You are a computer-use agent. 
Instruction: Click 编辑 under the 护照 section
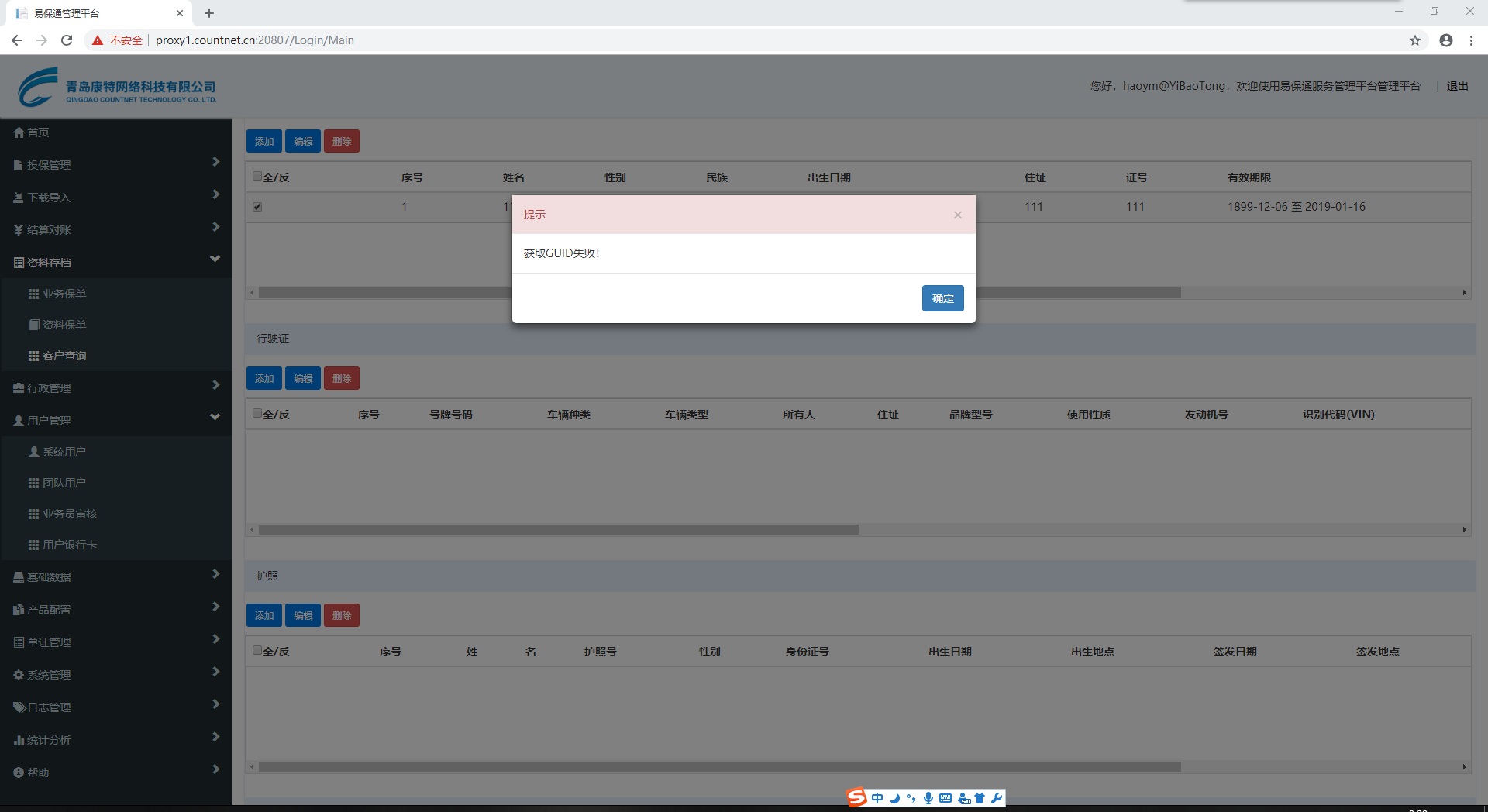tap(303, 615)
